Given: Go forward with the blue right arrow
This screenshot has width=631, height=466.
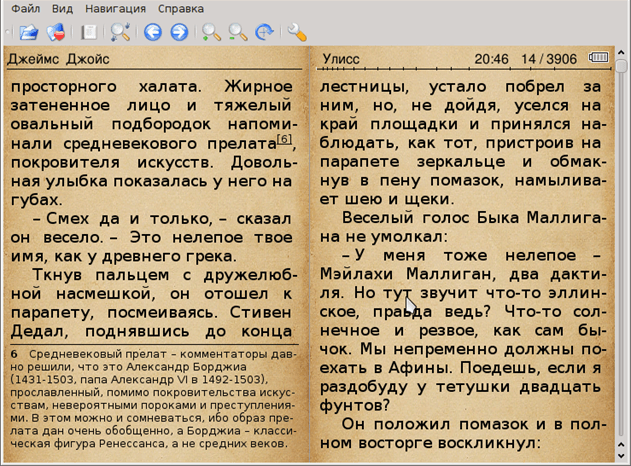Looking at the screenshot, I should (x=179, y=32).
